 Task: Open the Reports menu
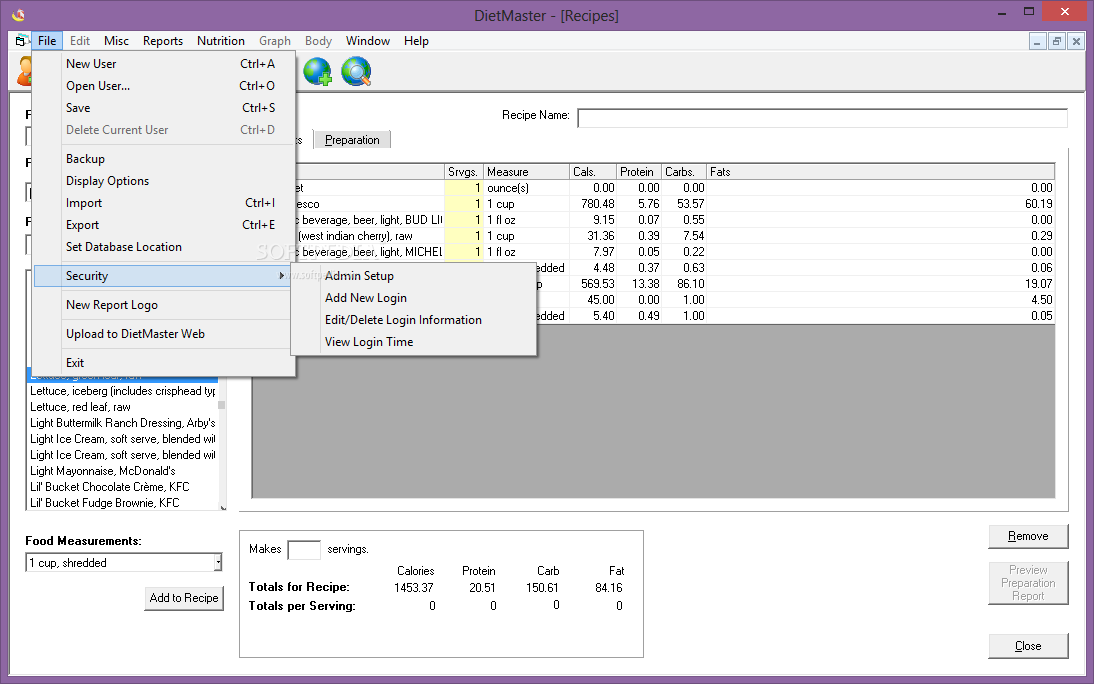(163, 40)
